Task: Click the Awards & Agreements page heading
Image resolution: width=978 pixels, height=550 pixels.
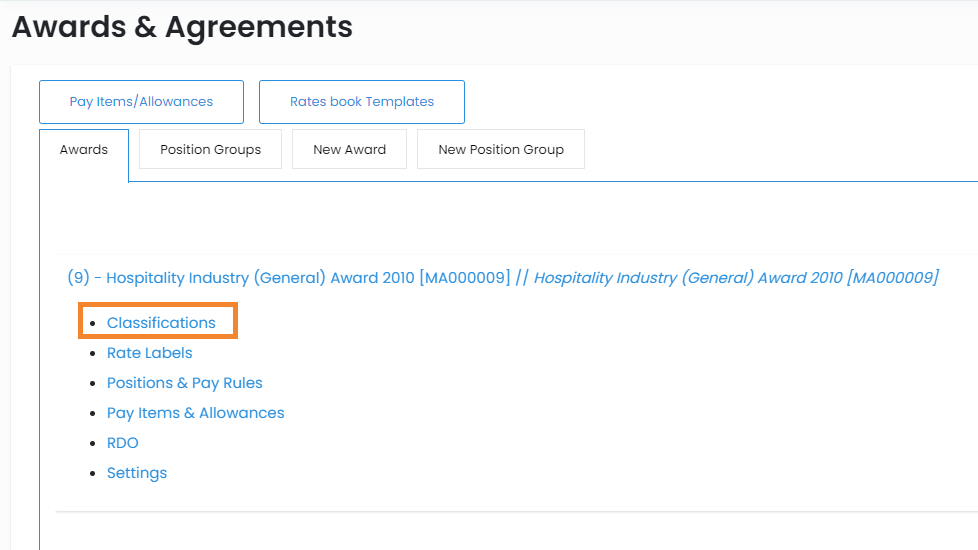Action: tap(182, 27)
